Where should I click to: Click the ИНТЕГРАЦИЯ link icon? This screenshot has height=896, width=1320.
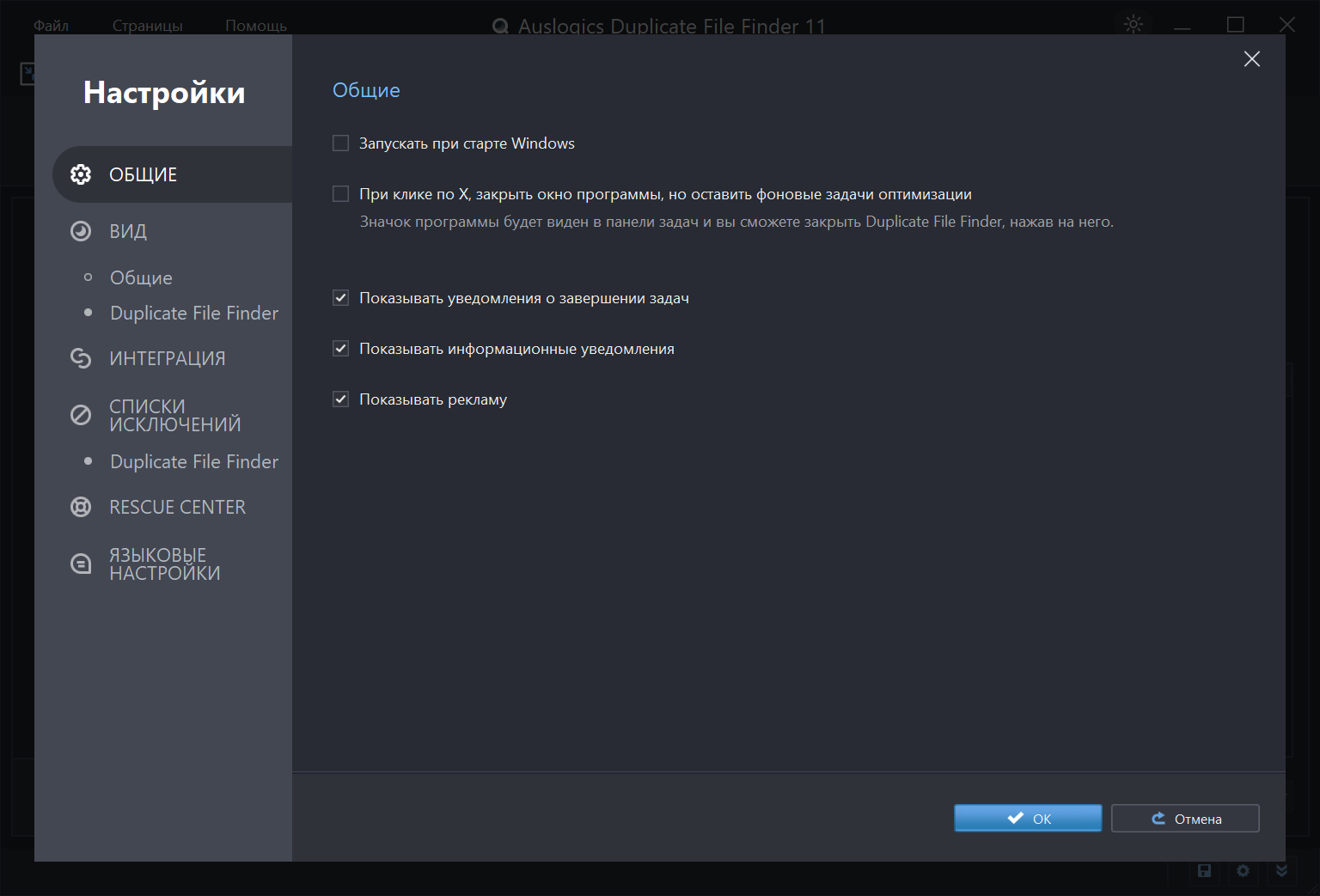tap(81, 358)
